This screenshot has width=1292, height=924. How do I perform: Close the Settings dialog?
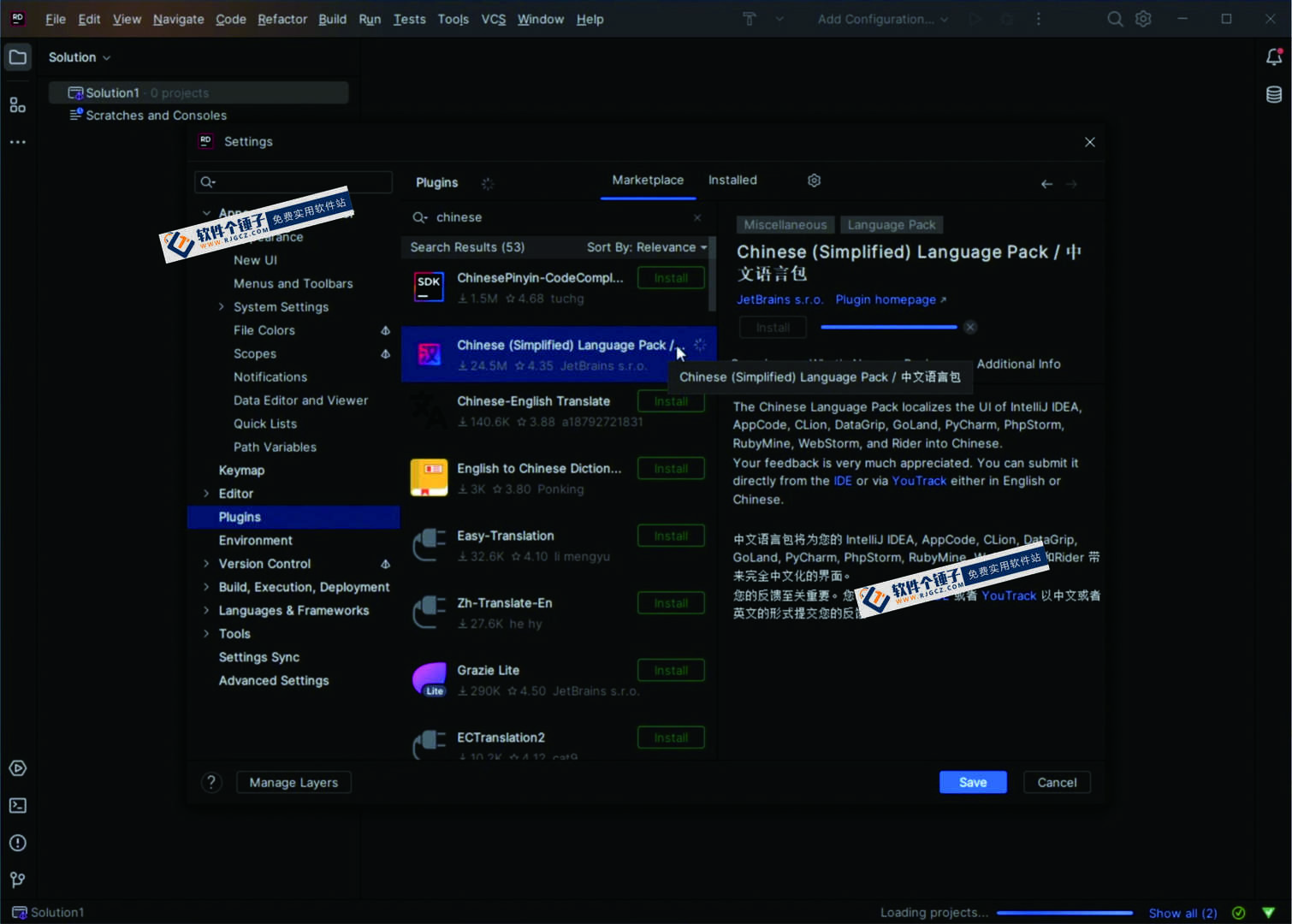pyautogui.click(x=1090, y=142)
